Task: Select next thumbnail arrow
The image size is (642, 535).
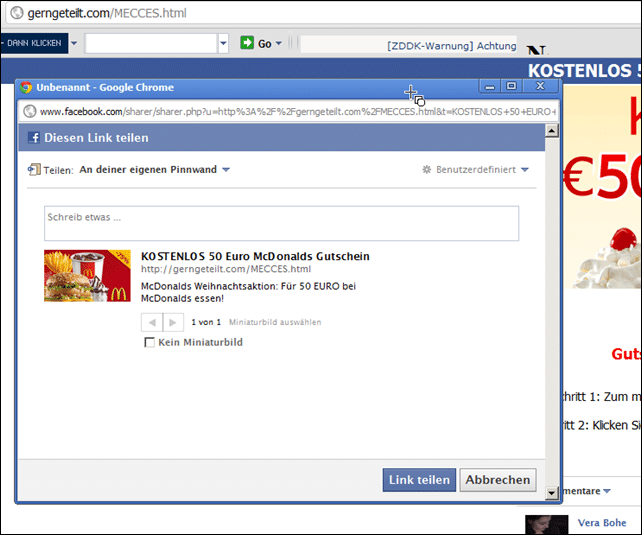Action: click(173, 323)
